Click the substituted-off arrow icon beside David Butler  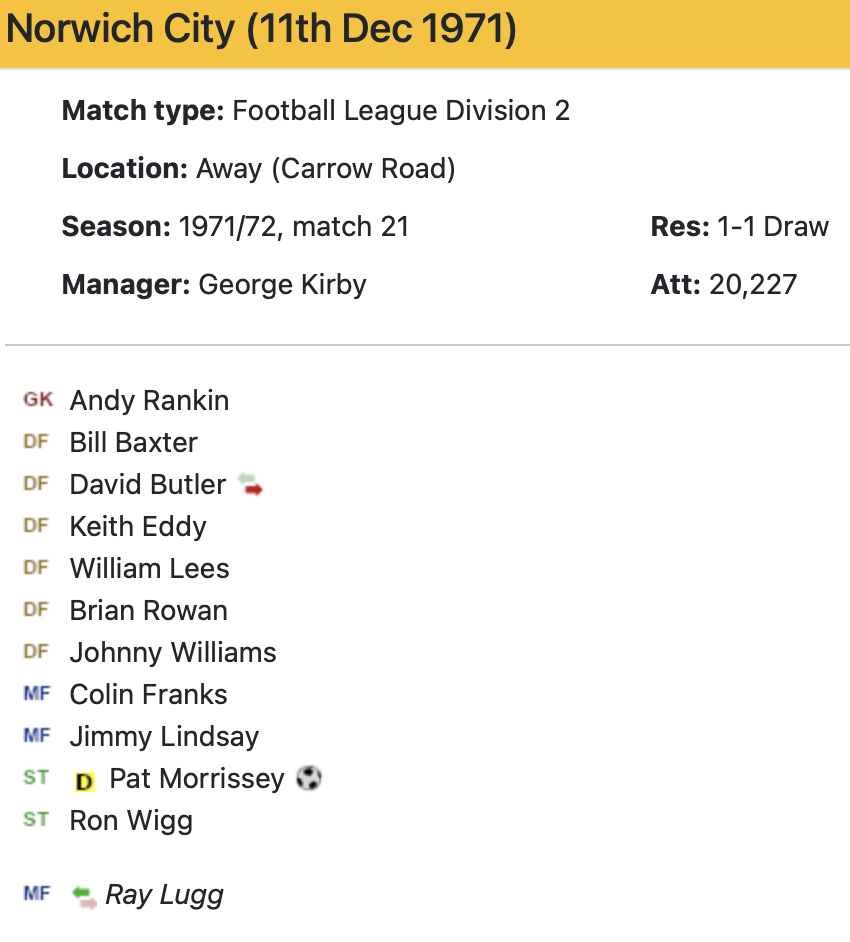(x=250, y=486)
